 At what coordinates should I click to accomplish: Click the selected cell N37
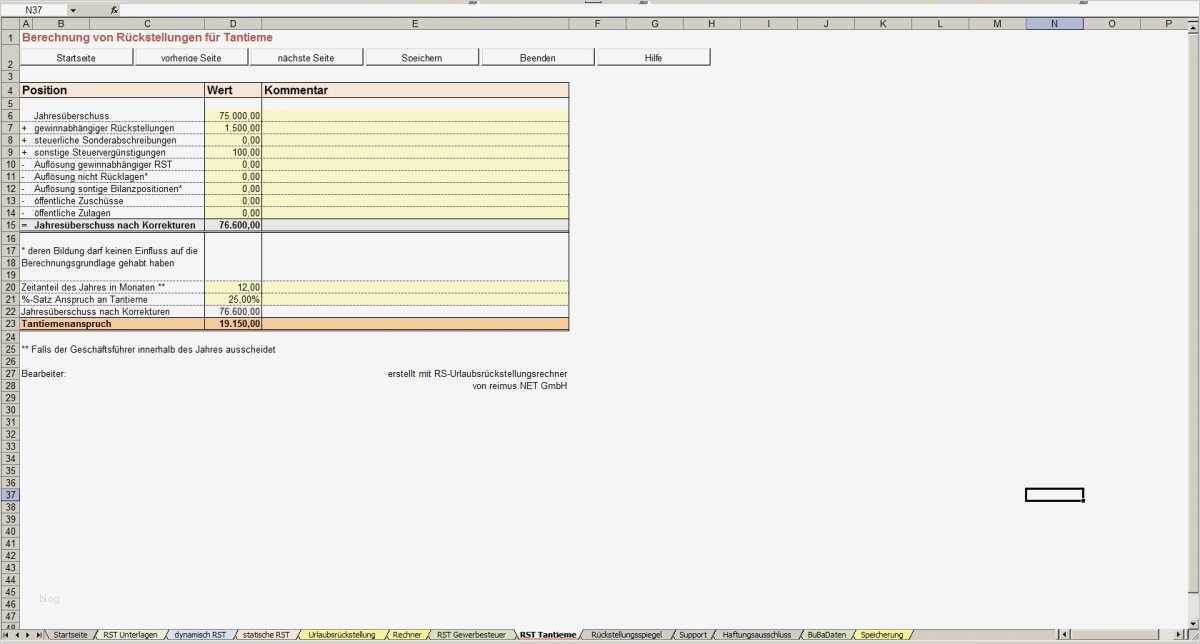coord(1054,495)
